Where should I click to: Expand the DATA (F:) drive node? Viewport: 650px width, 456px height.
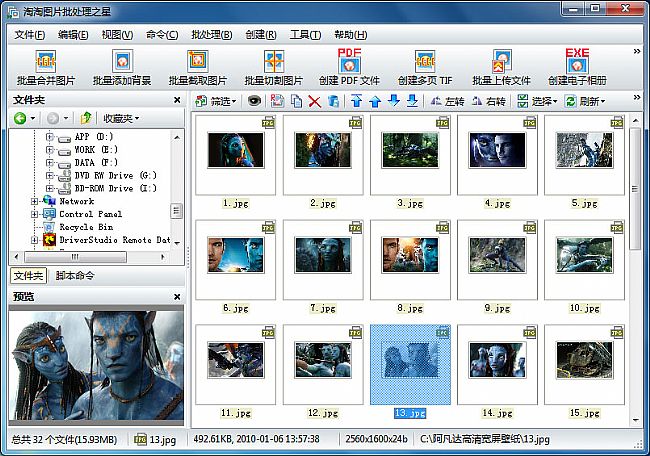point(49,162)
